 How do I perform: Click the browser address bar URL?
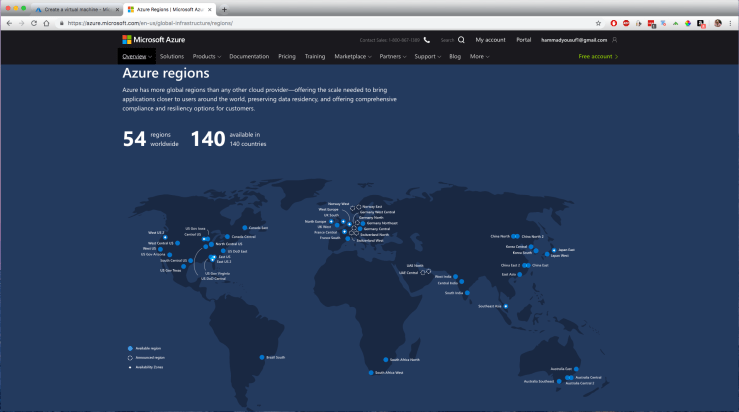(x=150, y=23)
